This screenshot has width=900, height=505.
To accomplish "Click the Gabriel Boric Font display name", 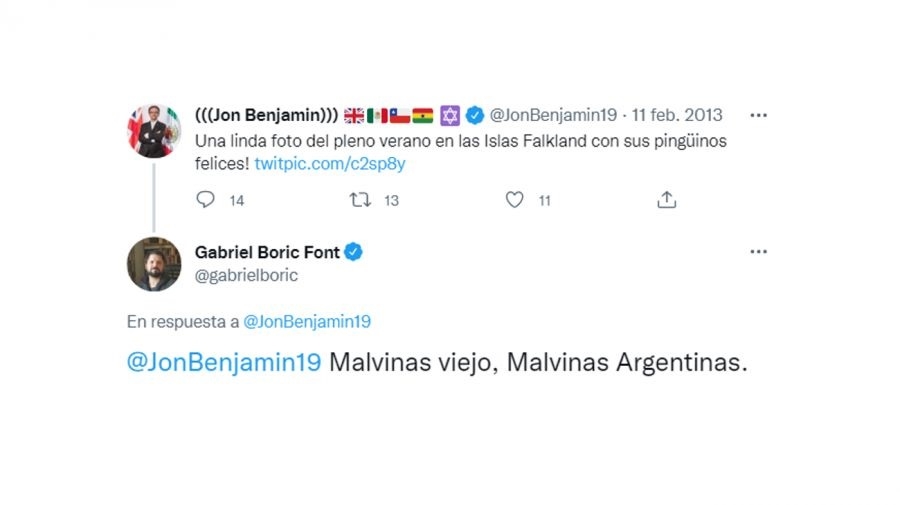I will click(x=267, y=252).
